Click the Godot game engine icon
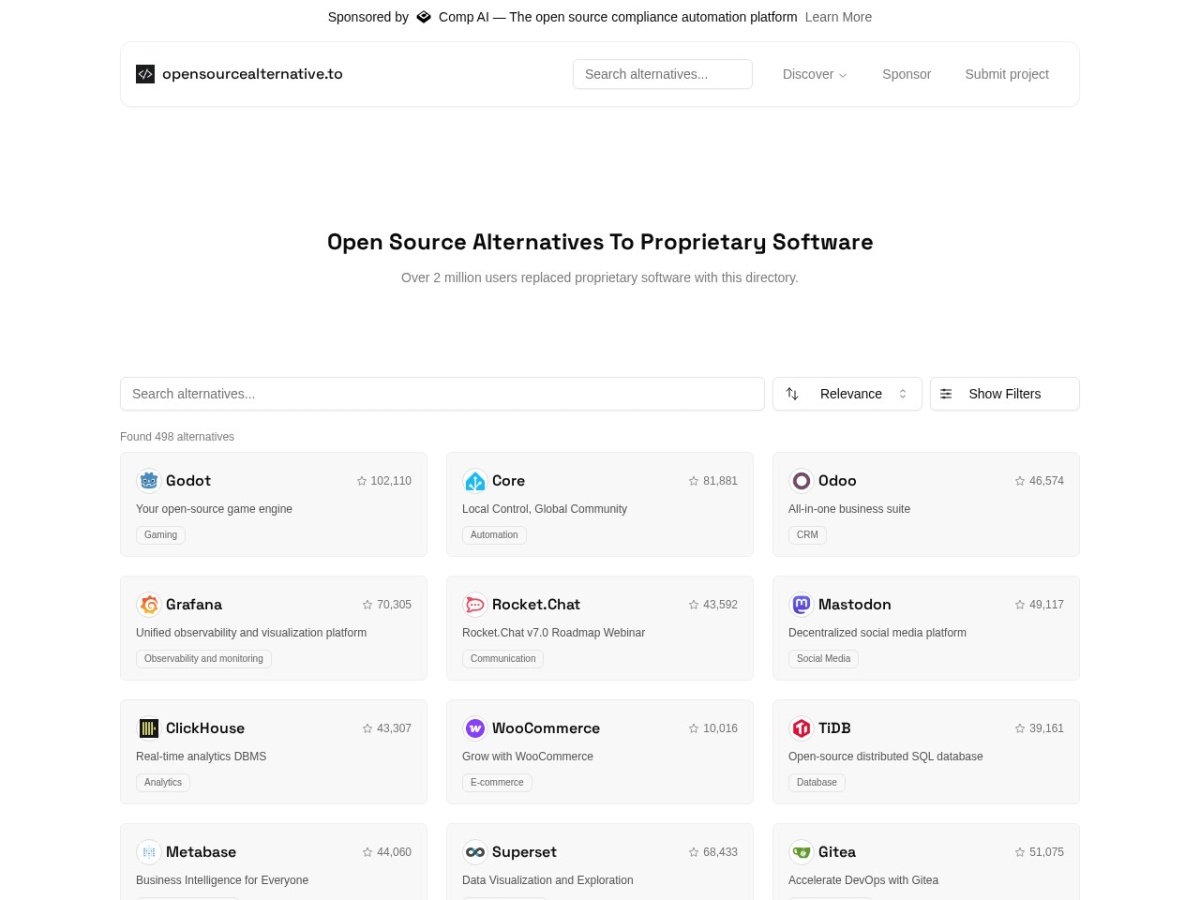 click(x=148, y=481)
